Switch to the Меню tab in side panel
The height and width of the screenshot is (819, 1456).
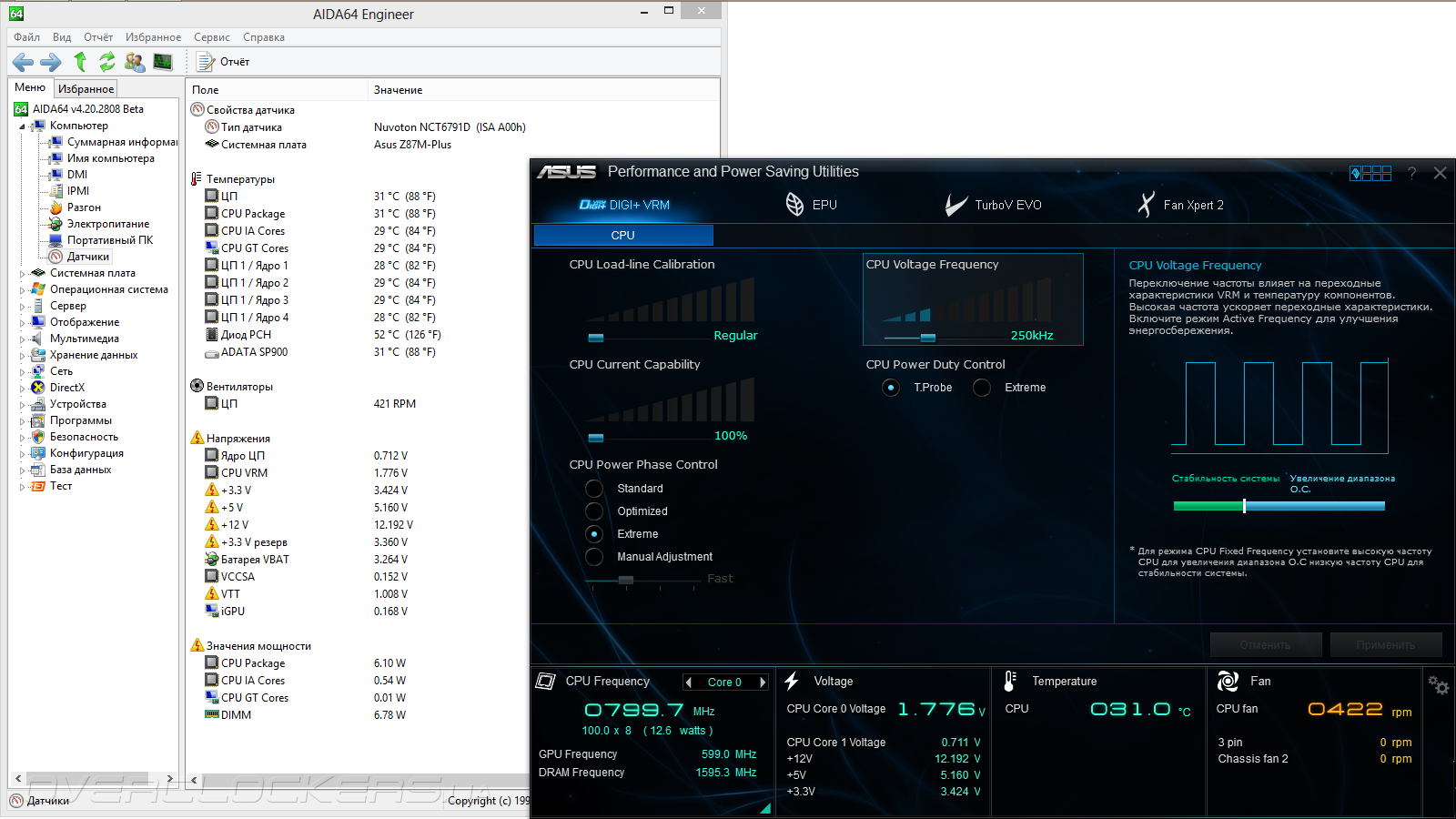point(30,87)
